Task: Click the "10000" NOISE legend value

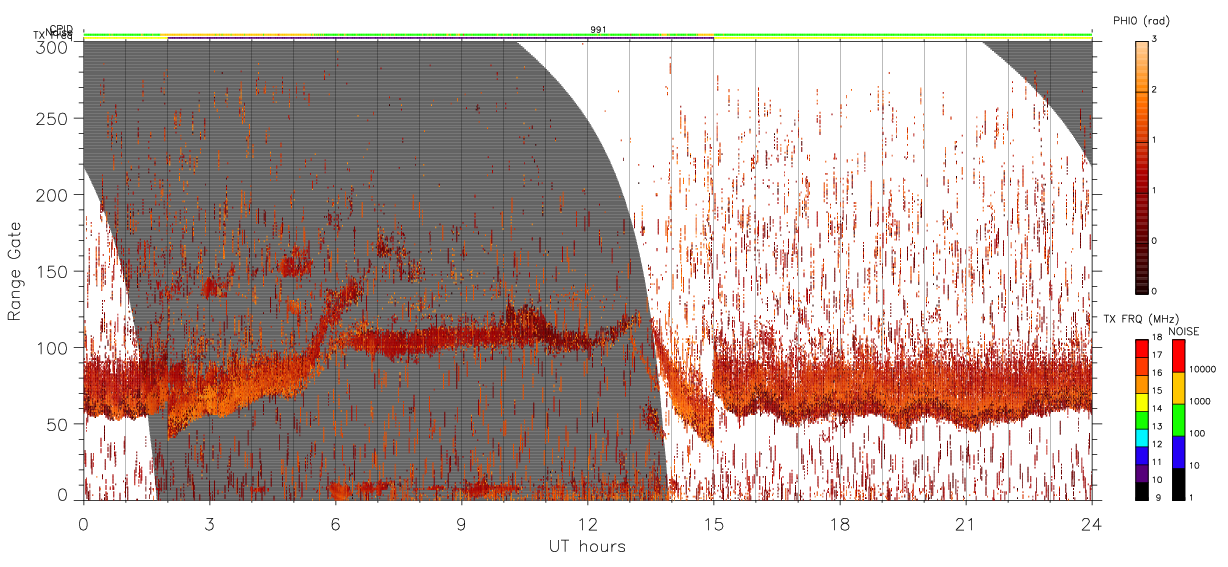Action: coord(1203,369)
